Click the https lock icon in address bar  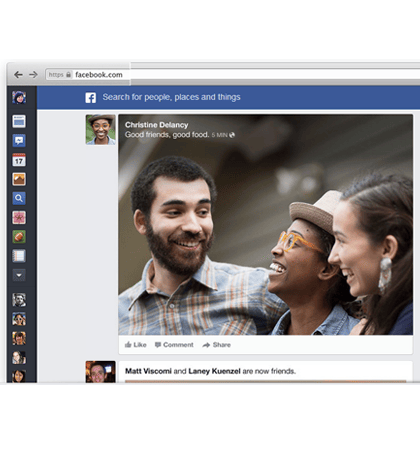click(x=68, y=75)
